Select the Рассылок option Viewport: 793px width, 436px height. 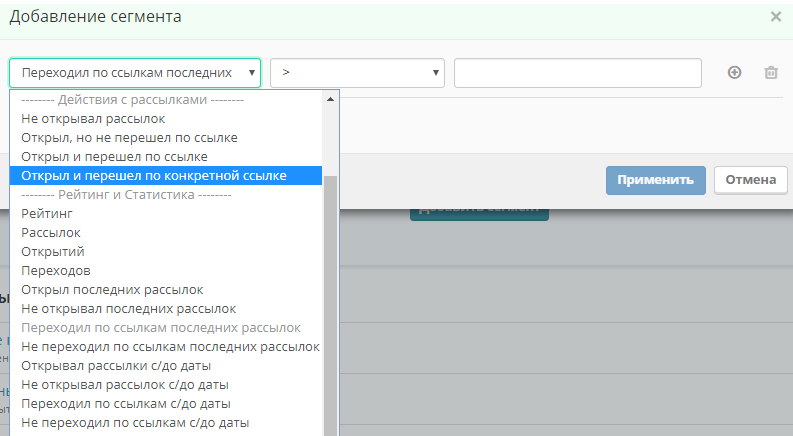click(x=166, y=233)
